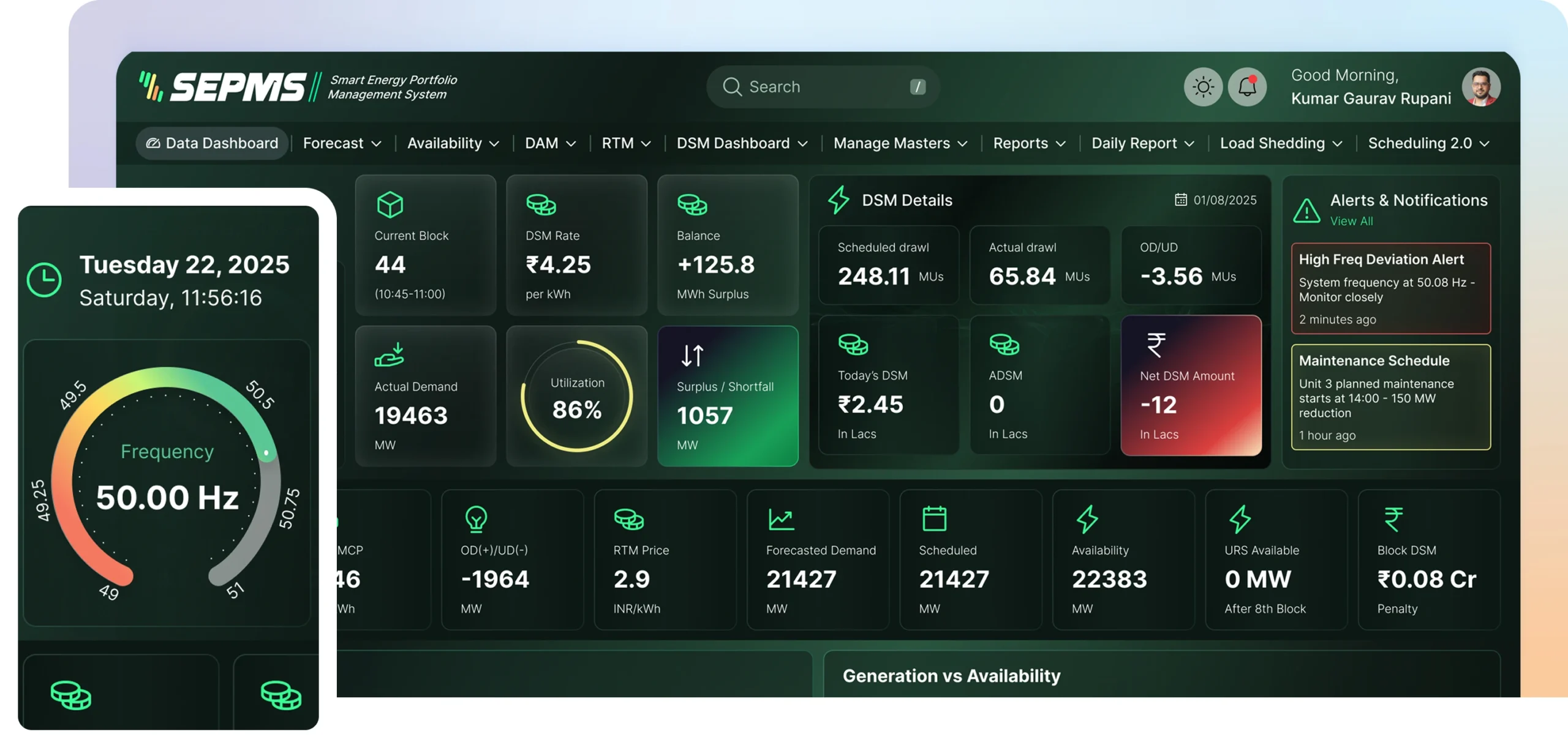
Task: Click the Actual Demand 19463 value
Action: coord(411,416)
